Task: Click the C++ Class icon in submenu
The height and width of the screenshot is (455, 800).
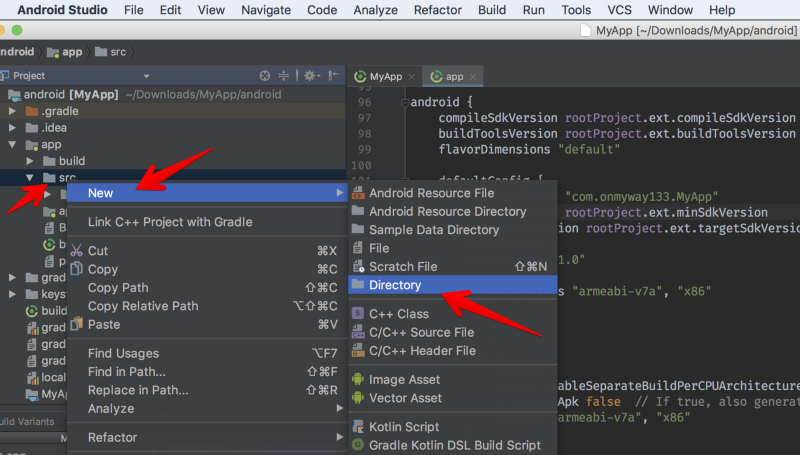Action: click(x=358, y=314)
